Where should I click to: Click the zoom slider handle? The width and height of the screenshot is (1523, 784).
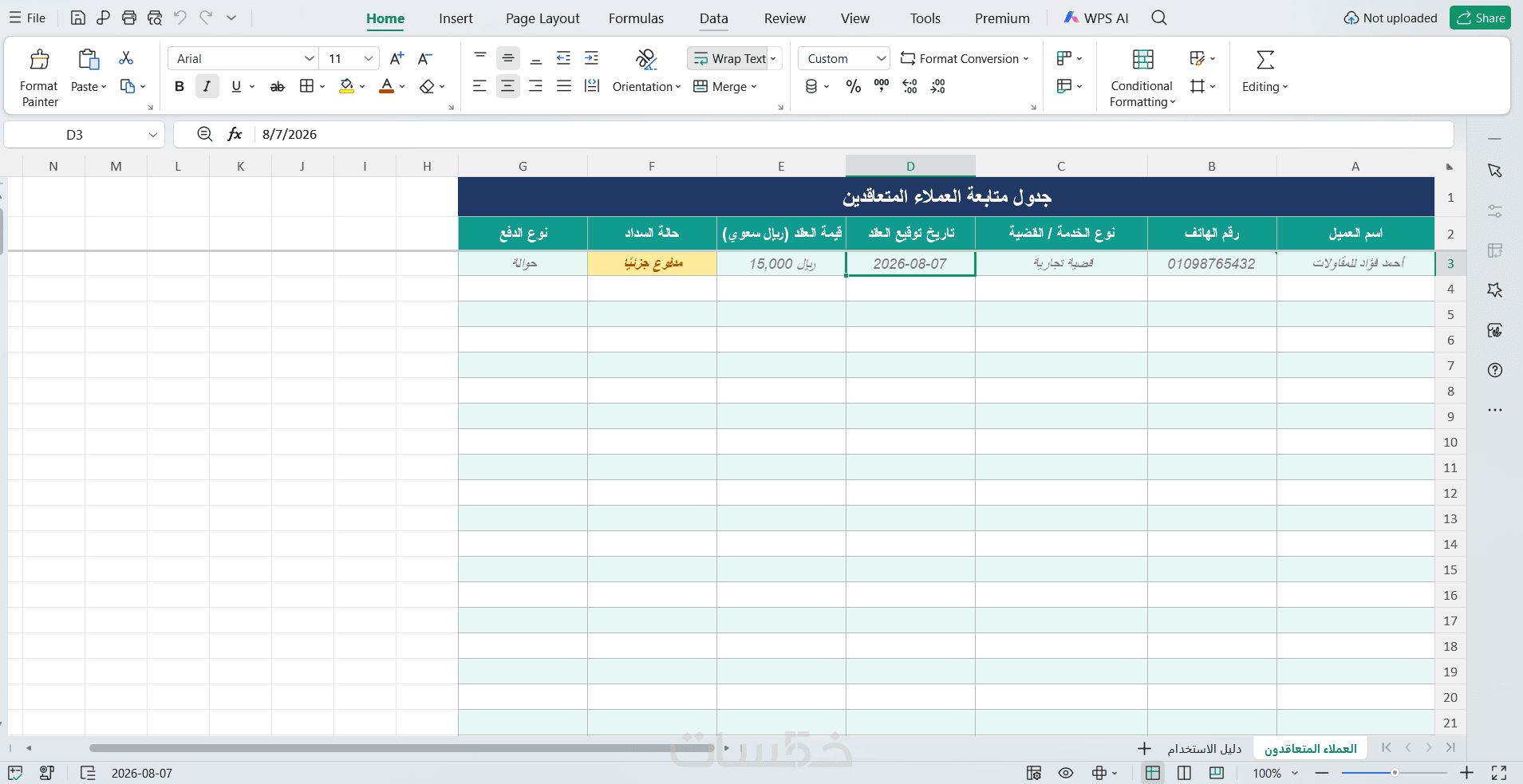coord(1395,773)
